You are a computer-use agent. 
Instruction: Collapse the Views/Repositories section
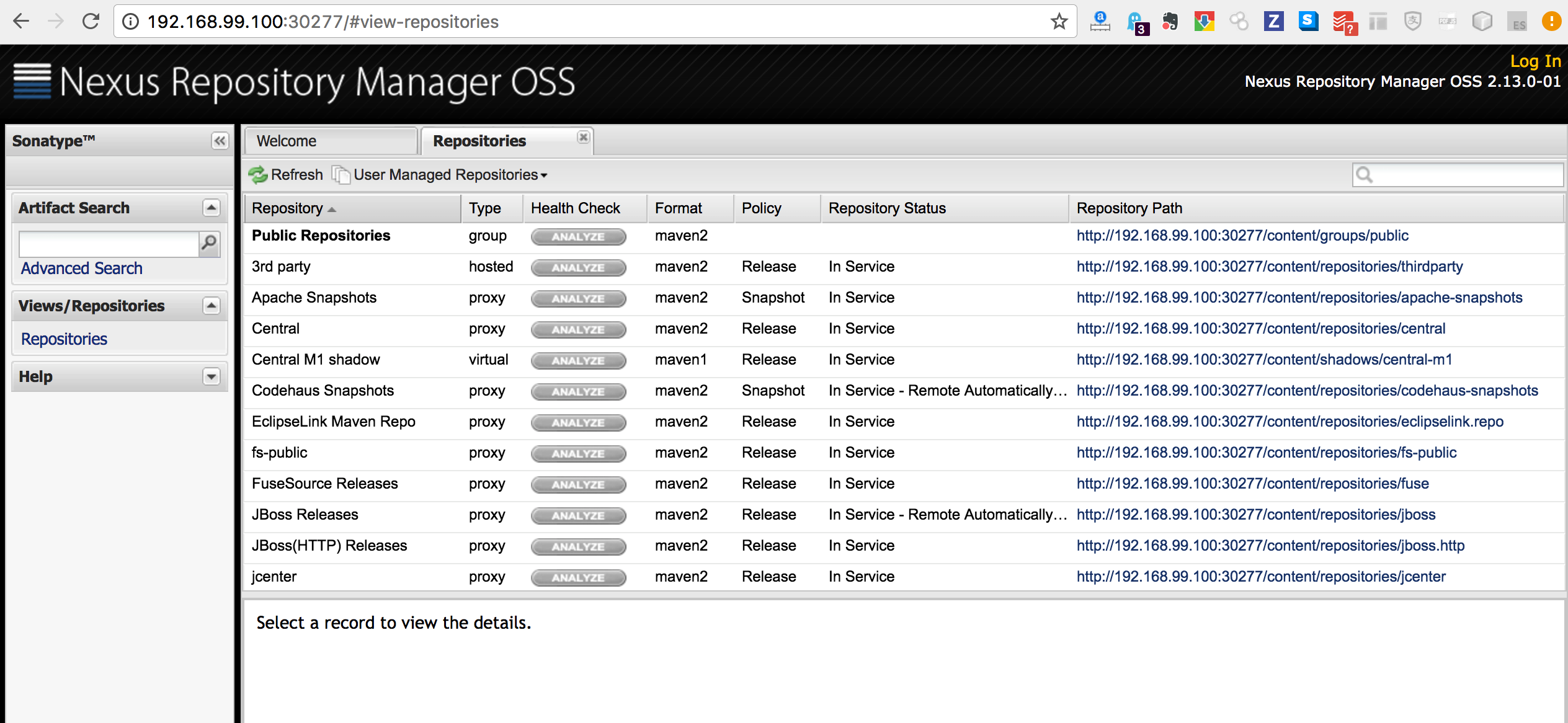point(212,306)
